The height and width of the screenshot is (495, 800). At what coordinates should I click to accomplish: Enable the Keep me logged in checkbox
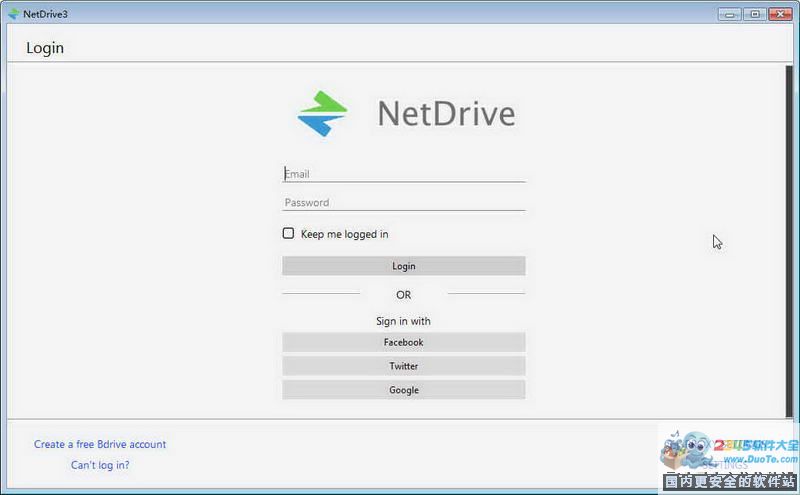(x=288, y=233)
